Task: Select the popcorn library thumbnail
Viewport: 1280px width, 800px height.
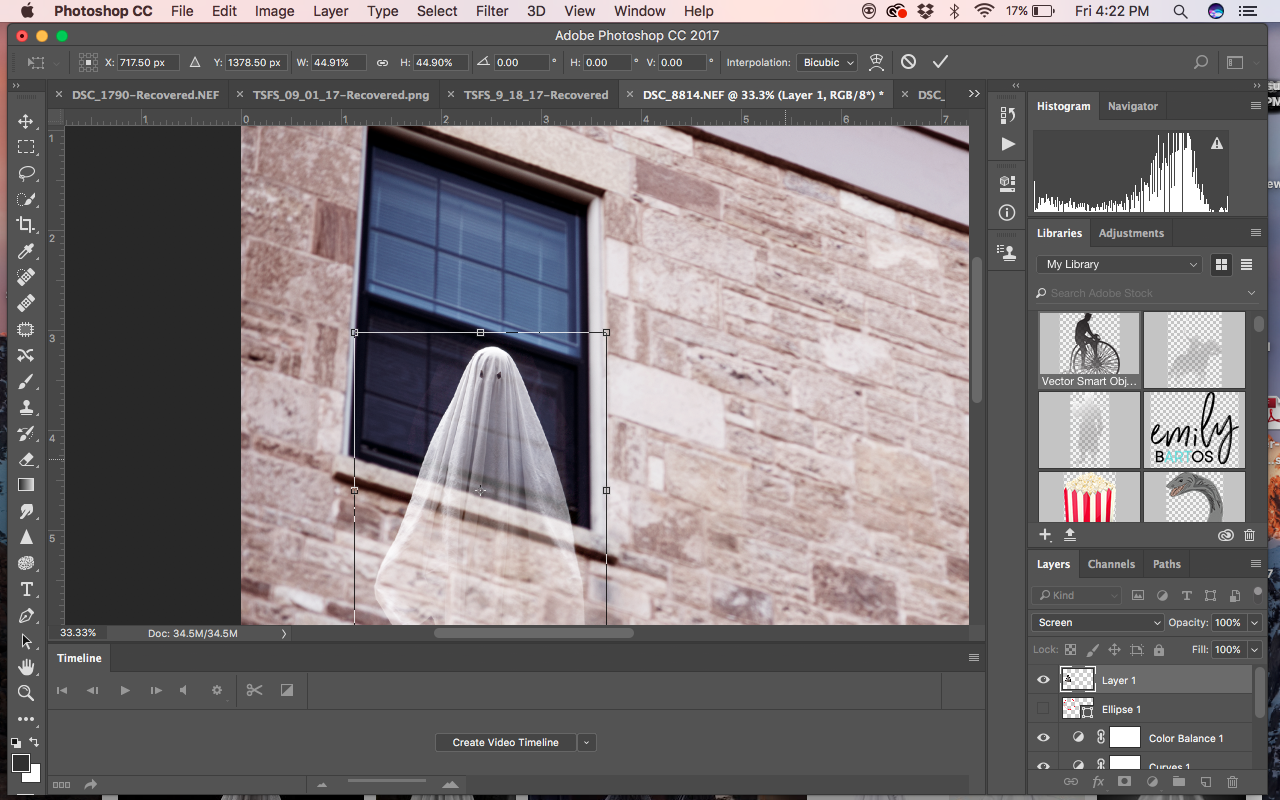Action: click(x=1089, y=498)
